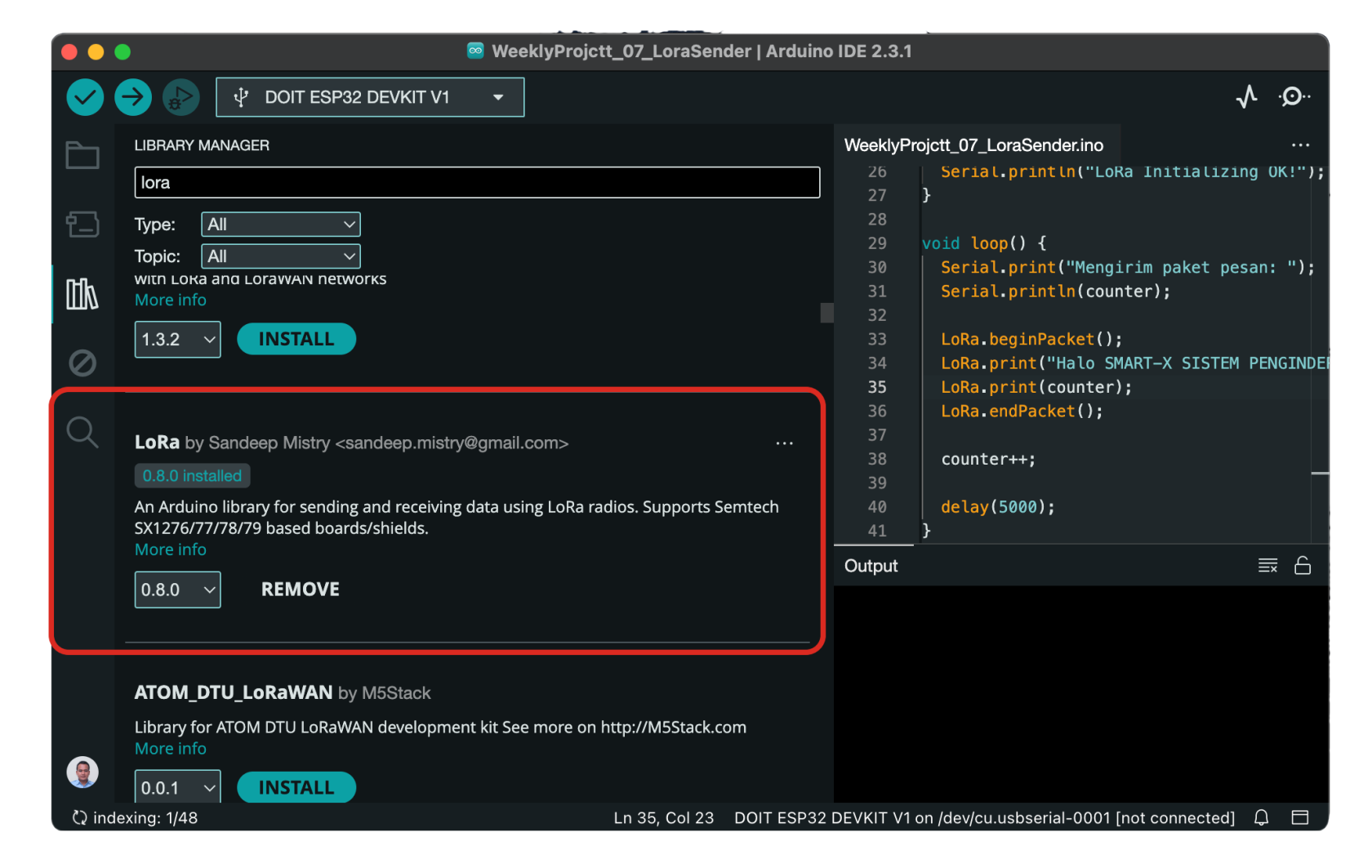Open the Debug sidebar icon

(x=82, y=363)
